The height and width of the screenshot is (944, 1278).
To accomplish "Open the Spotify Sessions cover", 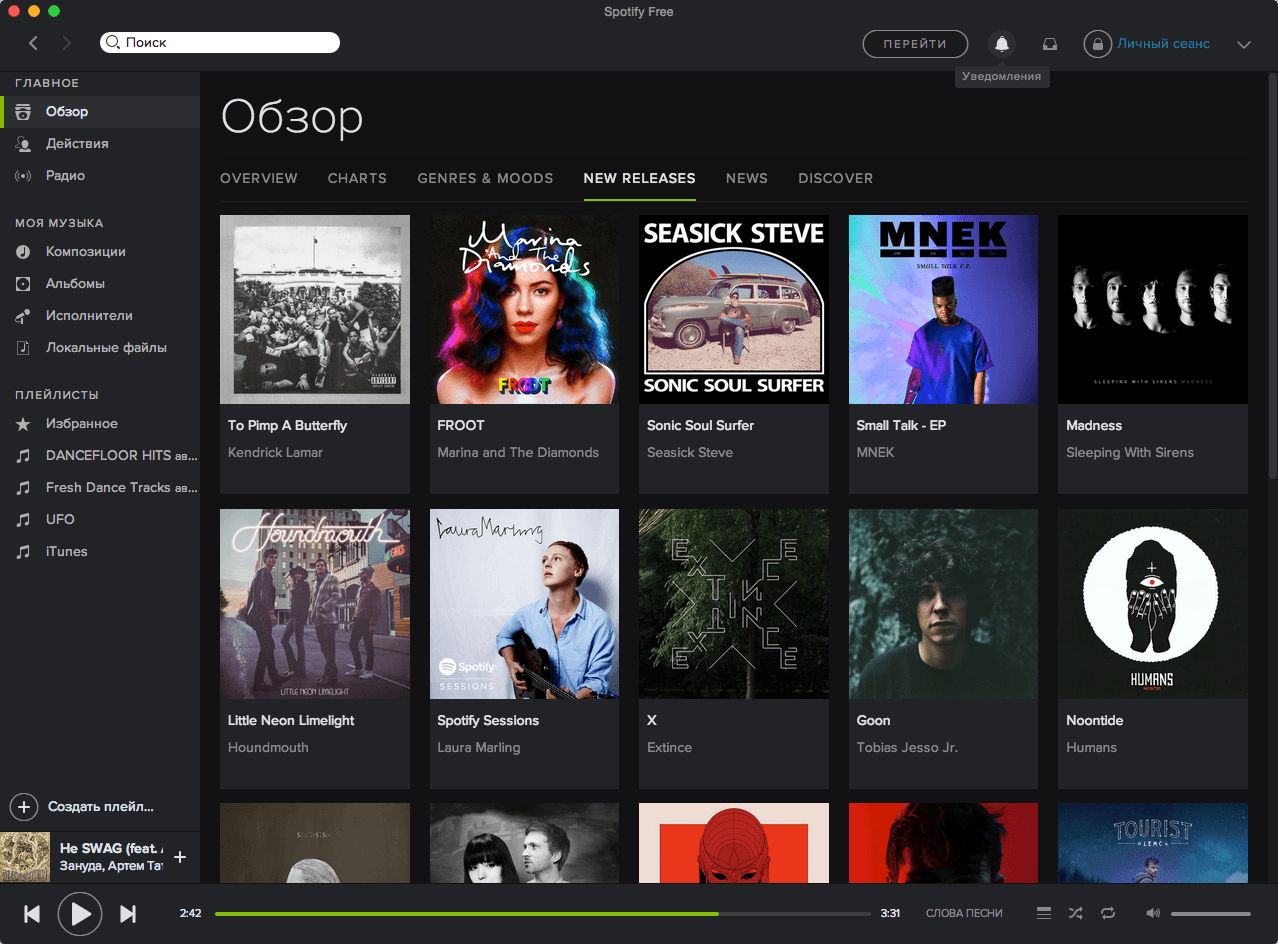I will point(524,604).
